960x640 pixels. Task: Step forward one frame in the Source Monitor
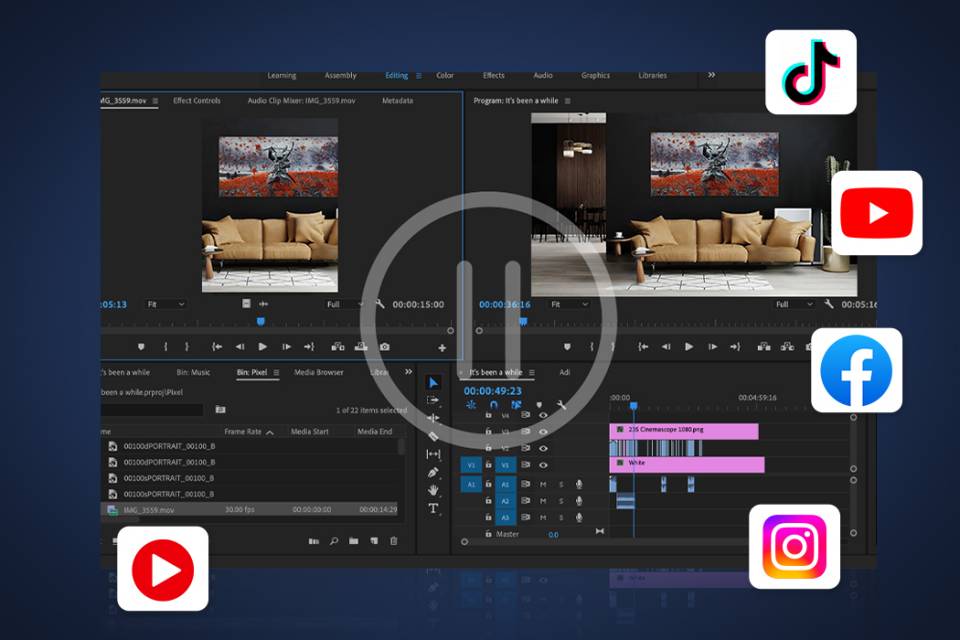[x=286, y=347]
